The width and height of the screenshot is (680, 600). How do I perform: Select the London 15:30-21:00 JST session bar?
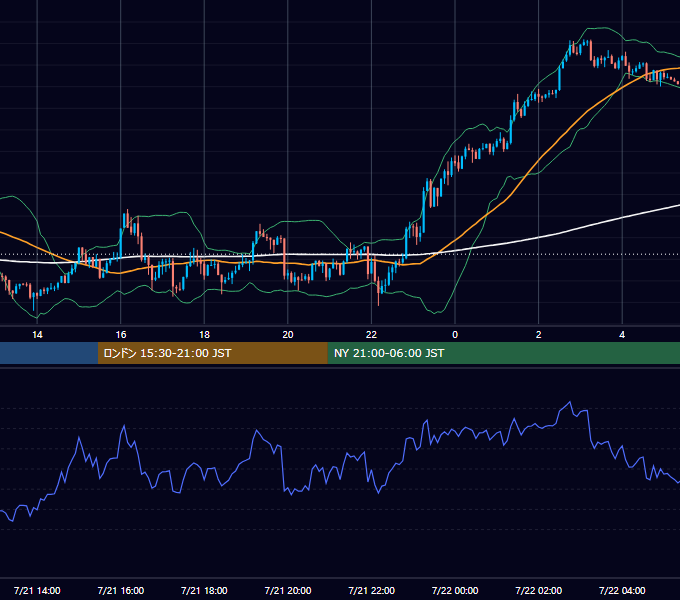click(212, 353)
